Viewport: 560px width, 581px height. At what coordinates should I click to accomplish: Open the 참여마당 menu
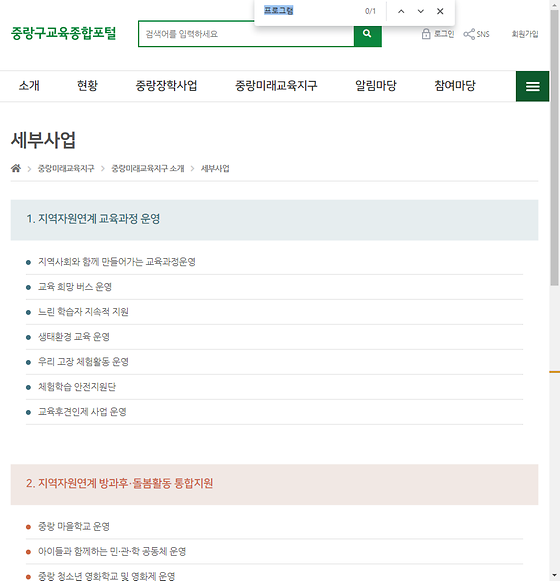pos(455,86)
